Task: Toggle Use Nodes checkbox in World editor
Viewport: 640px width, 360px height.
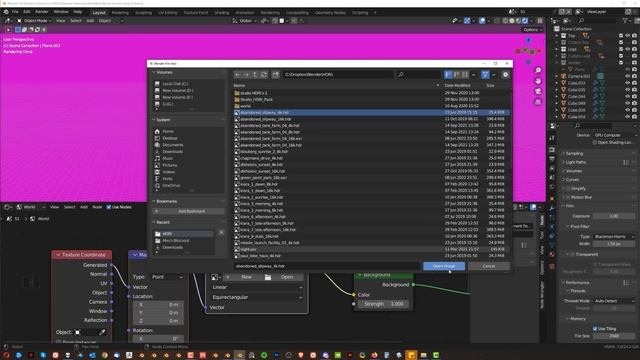Action: pos(109,207)
